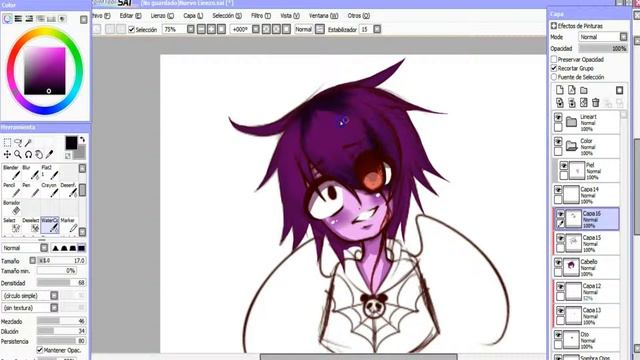
Task: Select the rotate canvas tool
Action: (28, 154)
